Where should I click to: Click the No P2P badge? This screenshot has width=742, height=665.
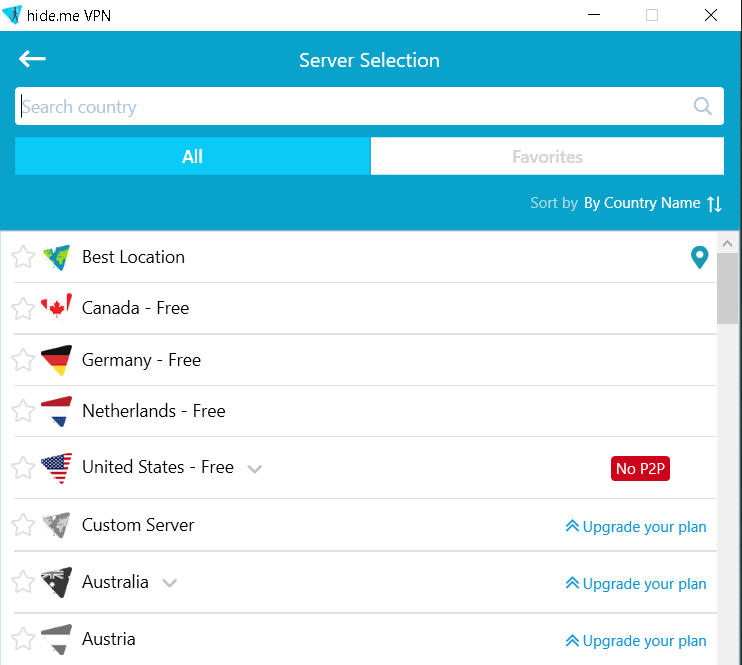tap(640, 469)
